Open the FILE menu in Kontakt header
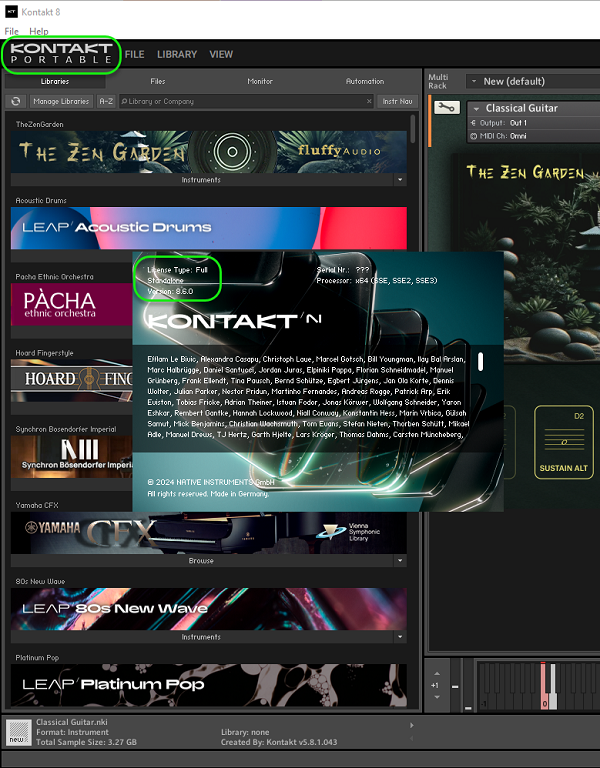Viewport: 600px width, 768px height. tap(134, 54)
